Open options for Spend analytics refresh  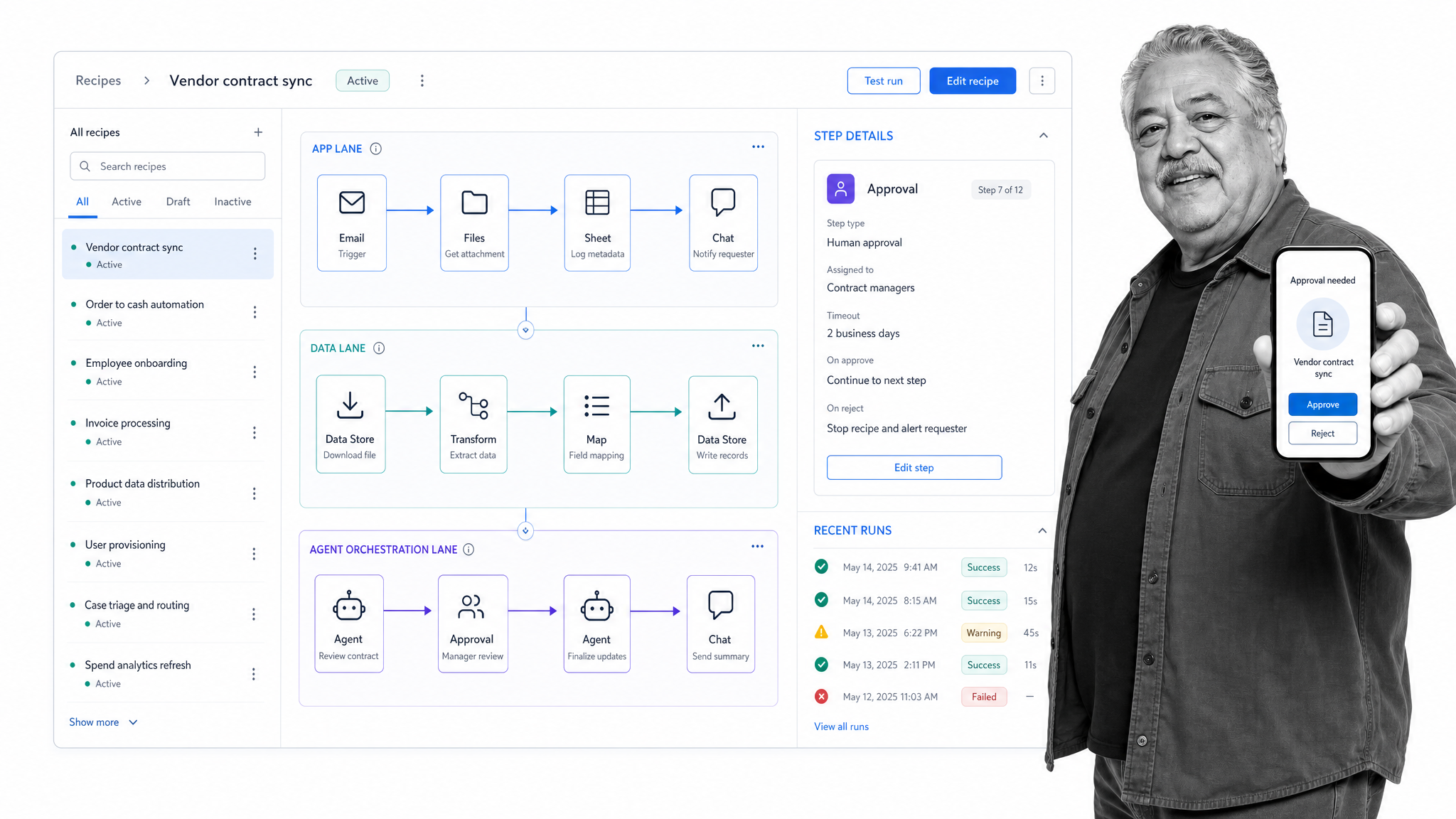(253, 674)
